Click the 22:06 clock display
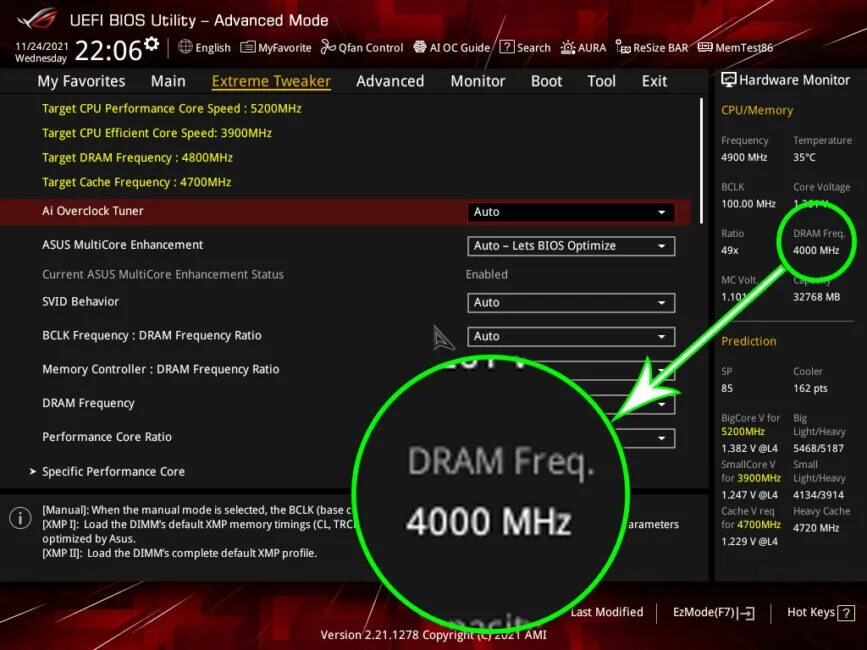867x650 pixels. [108, 51]
